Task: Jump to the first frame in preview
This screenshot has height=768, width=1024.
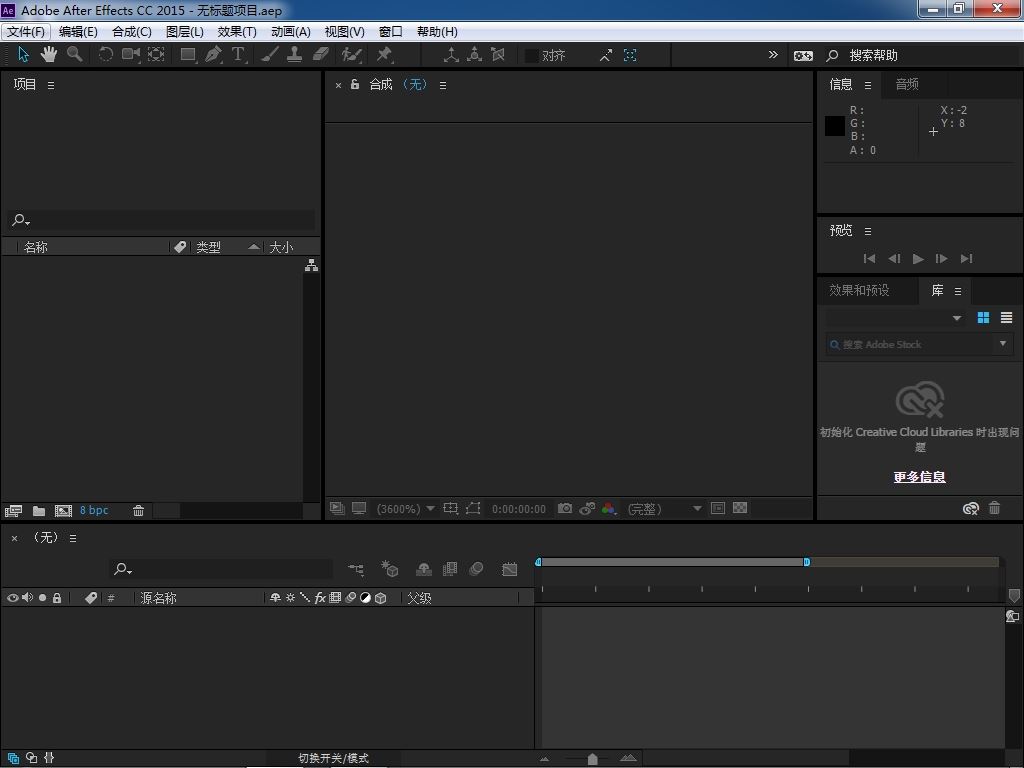Action: click(869, 259)
